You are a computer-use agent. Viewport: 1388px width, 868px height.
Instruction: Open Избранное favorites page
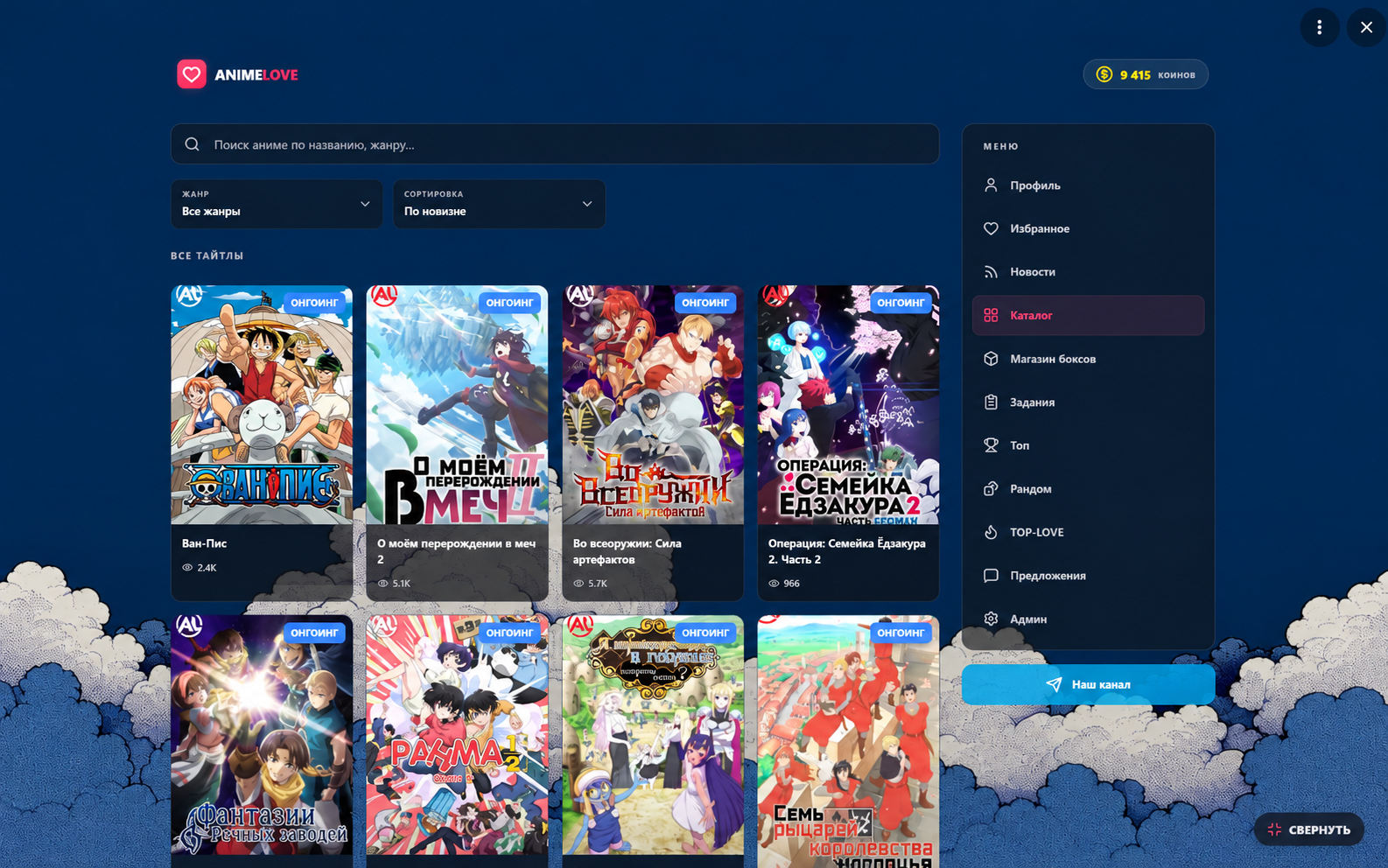pos(1088,228)
